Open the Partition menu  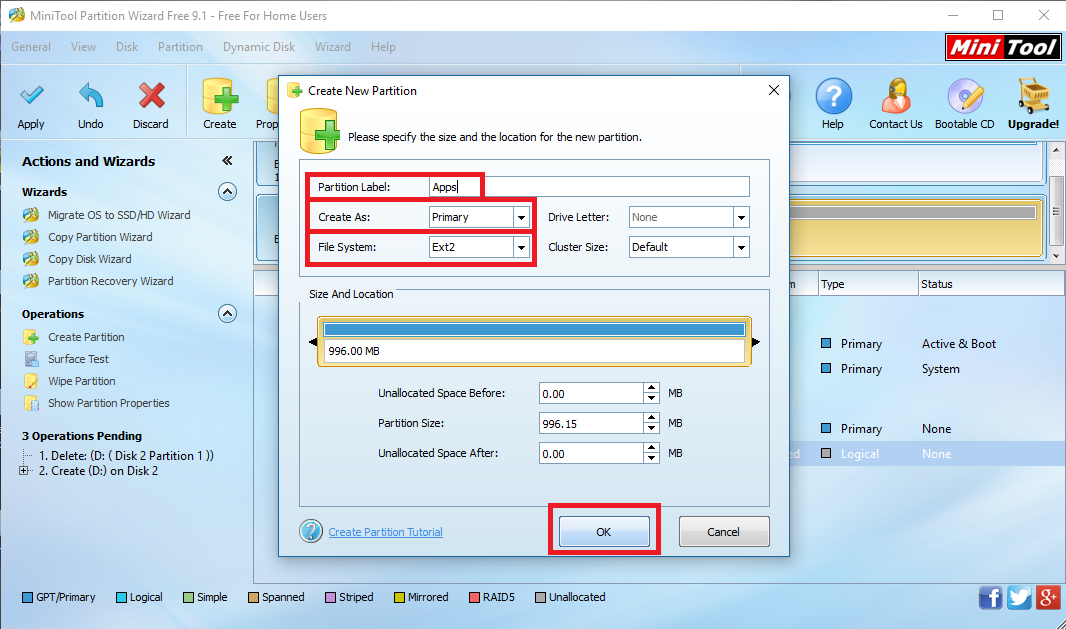[180, 47]
